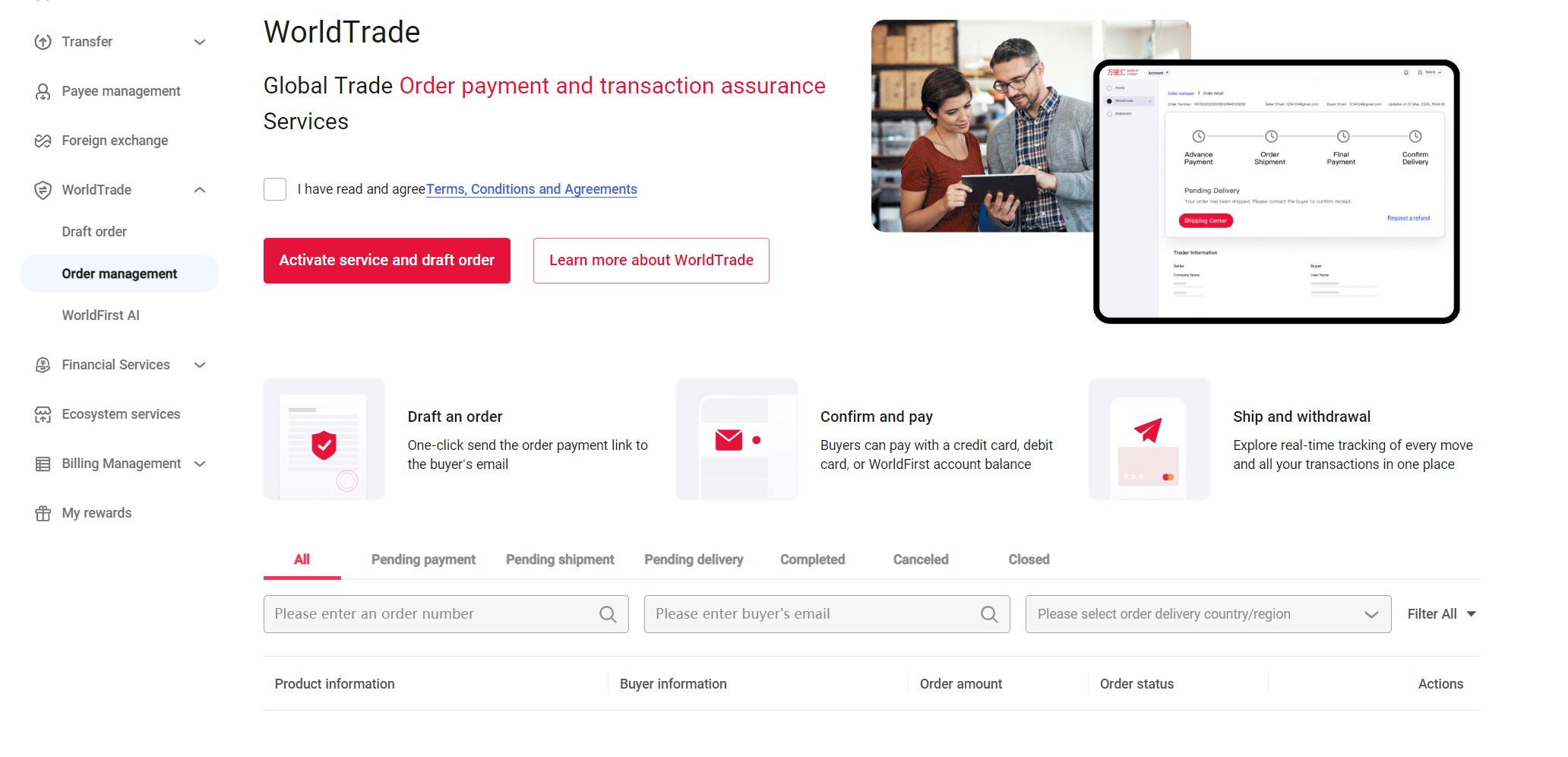
Task: Click search icon in buyer's email field
Action: [x=989, y=614]
